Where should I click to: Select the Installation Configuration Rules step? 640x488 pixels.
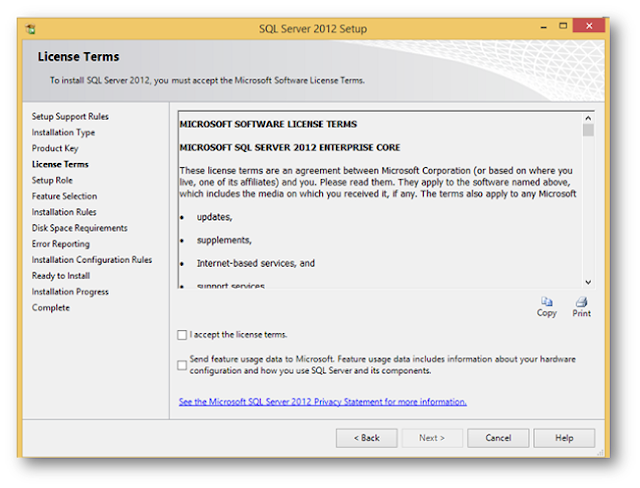(x=92, y=260)
